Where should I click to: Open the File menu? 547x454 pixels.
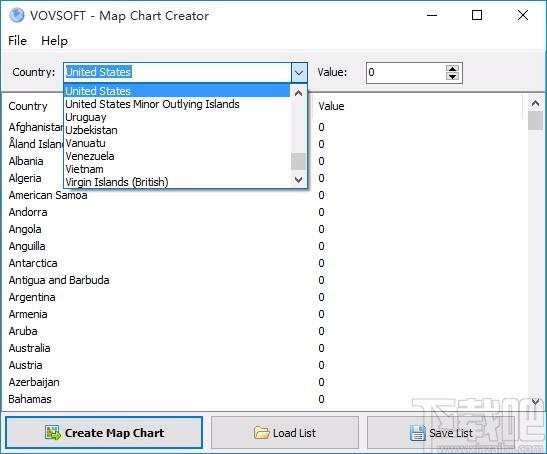(x=17, y=41)
